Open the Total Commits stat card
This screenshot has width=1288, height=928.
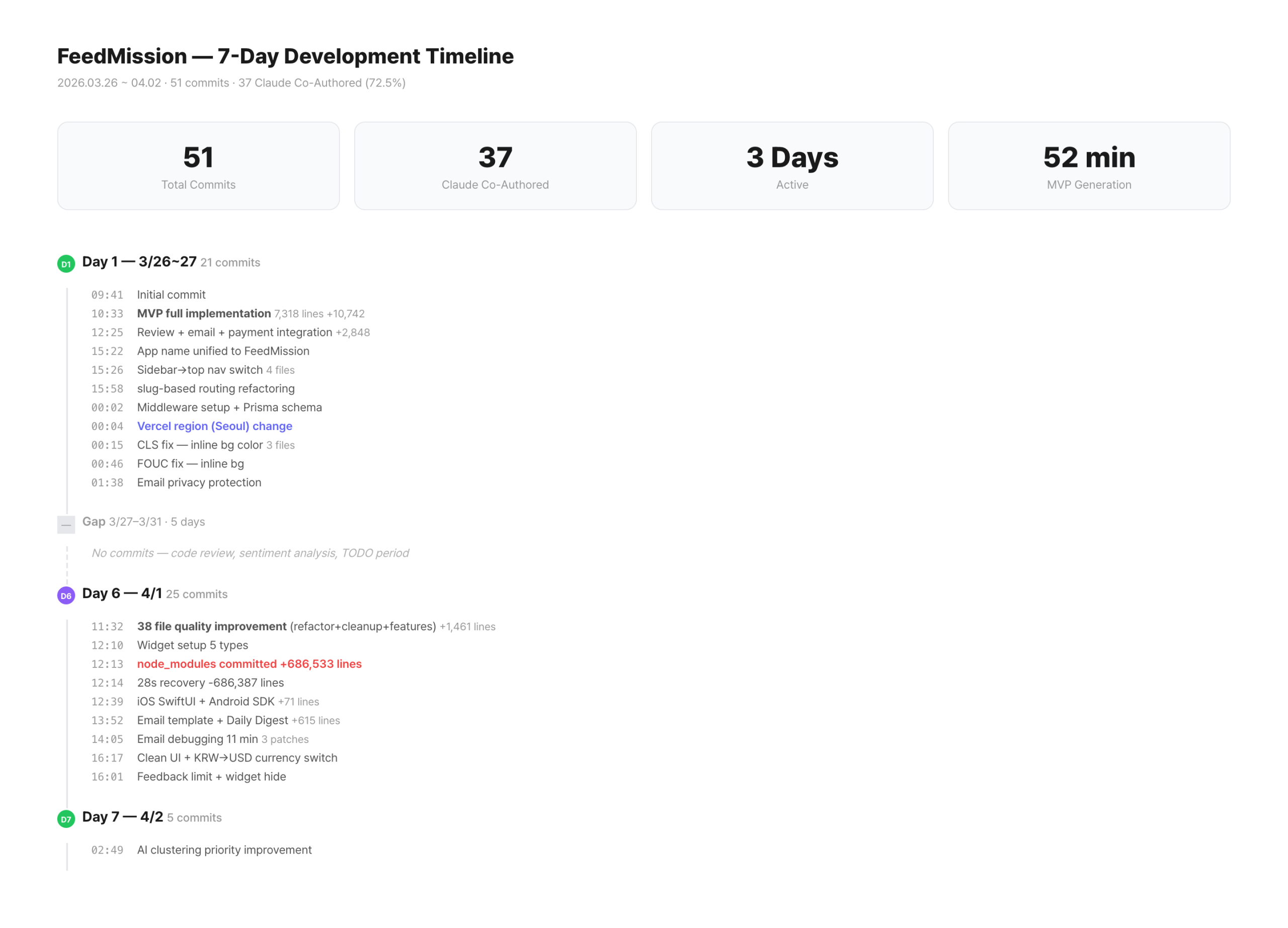(x=198, y=165)
